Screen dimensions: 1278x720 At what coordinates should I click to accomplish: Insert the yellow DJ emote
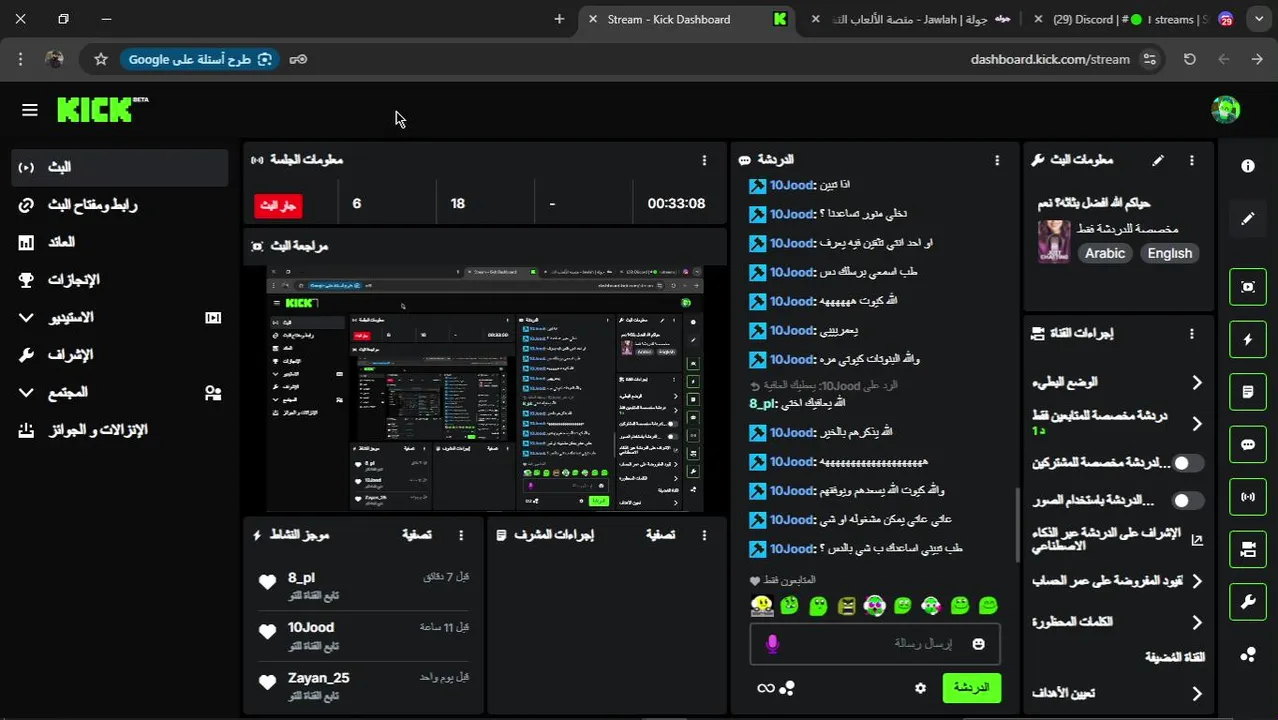pos(762,605)
